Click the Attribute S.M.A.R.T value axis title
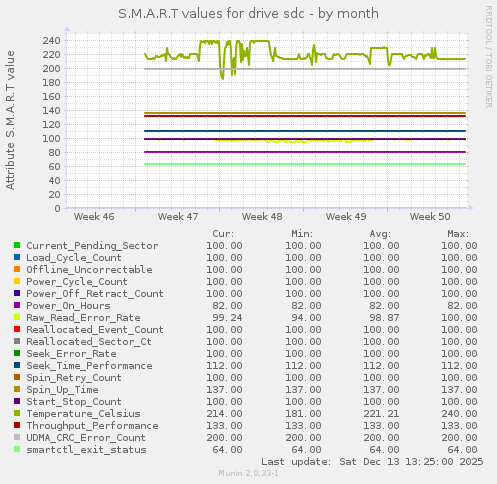 10,120
